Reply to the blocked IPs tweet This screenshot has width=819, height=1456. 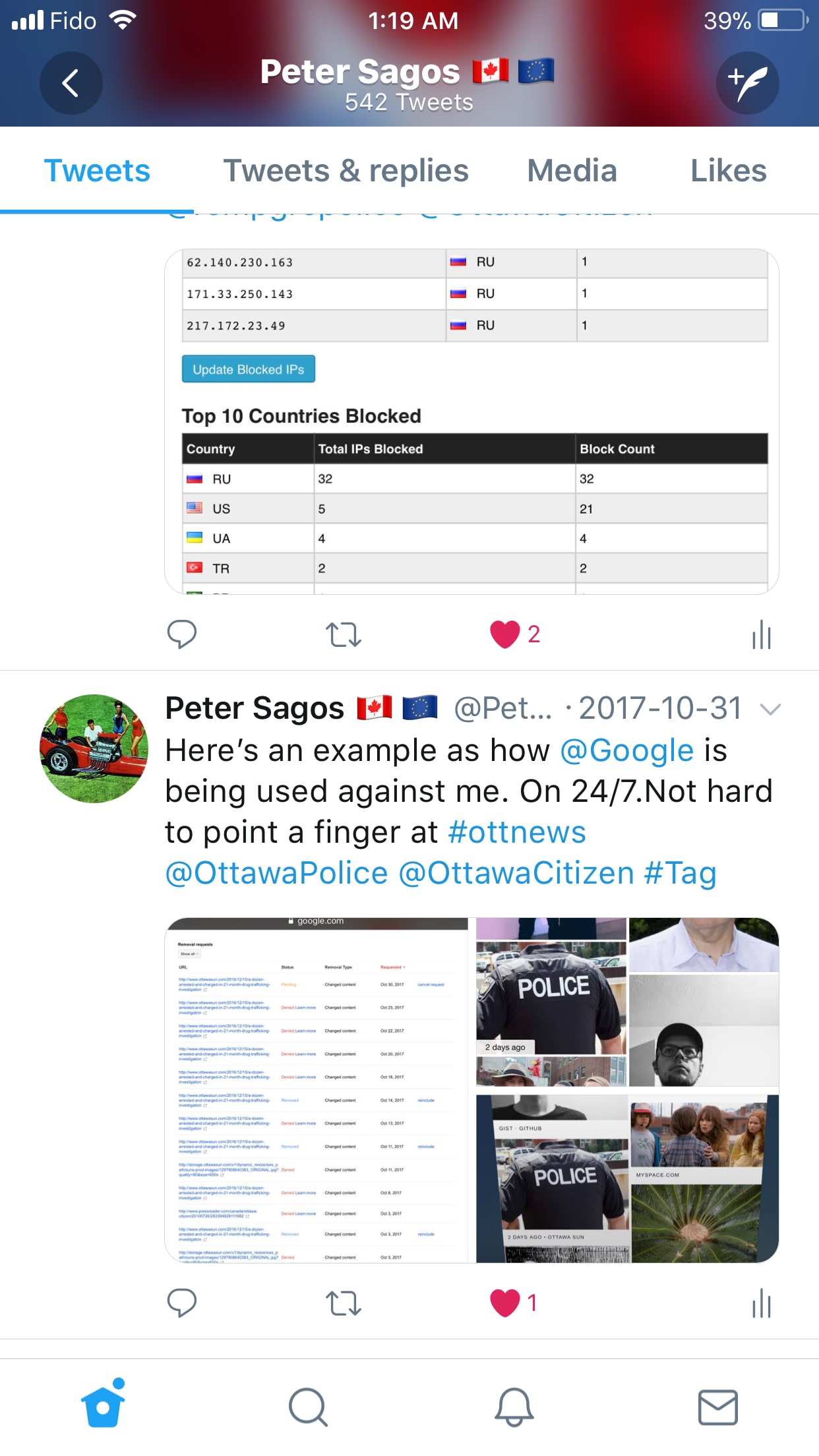point(182,634)
